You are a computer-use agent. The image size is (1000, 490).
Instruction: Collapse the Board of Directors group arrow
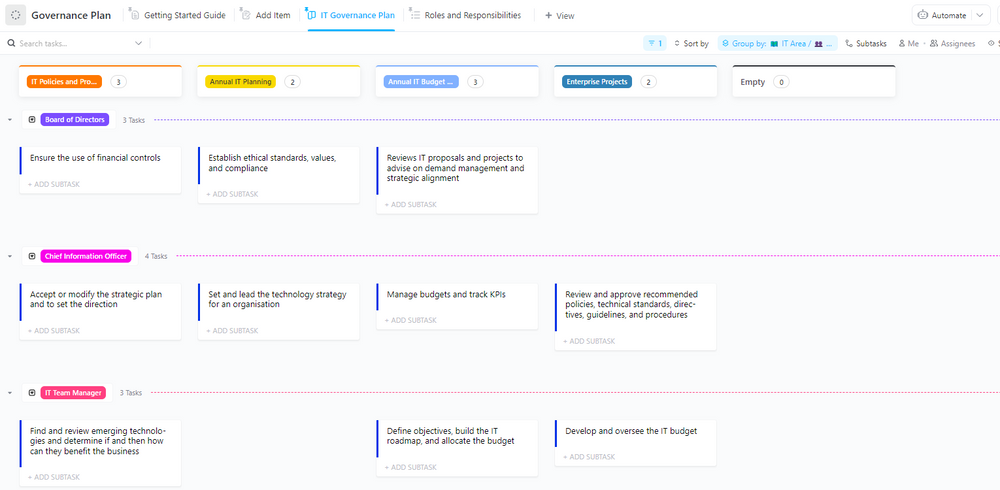(10, 120)
